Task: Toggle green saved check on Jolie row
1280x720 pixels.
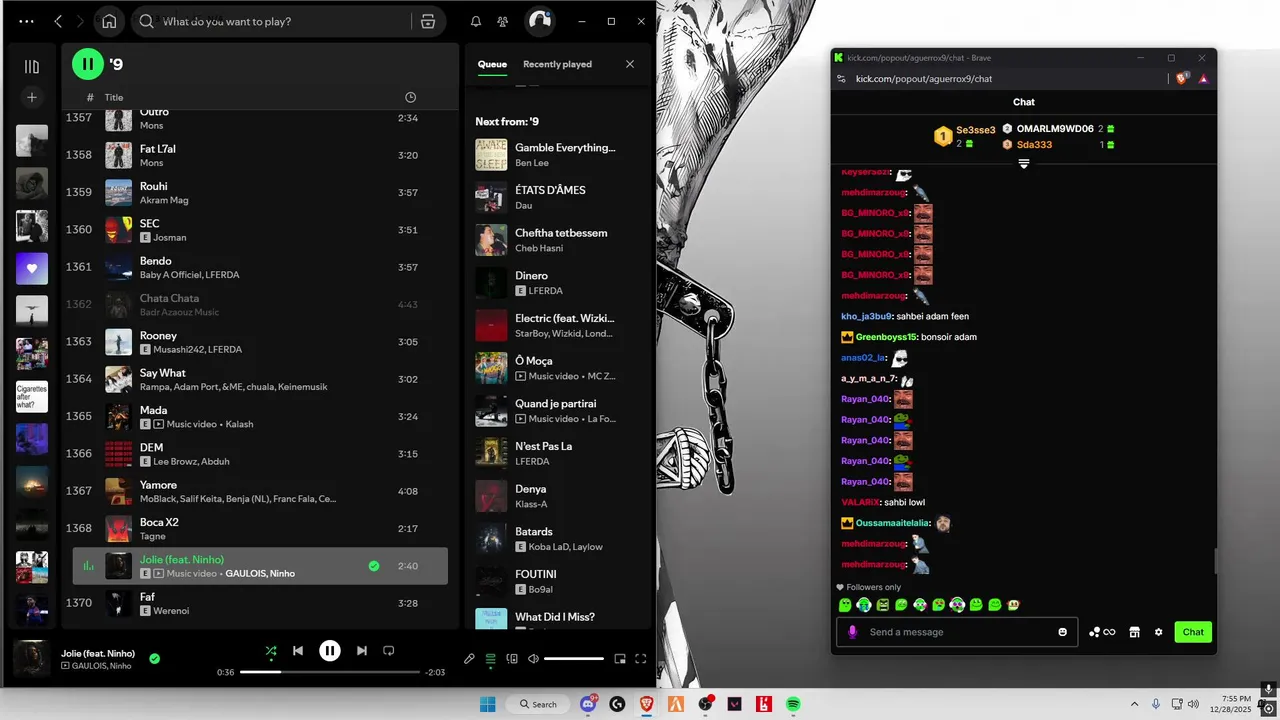Action: [374, 566]
